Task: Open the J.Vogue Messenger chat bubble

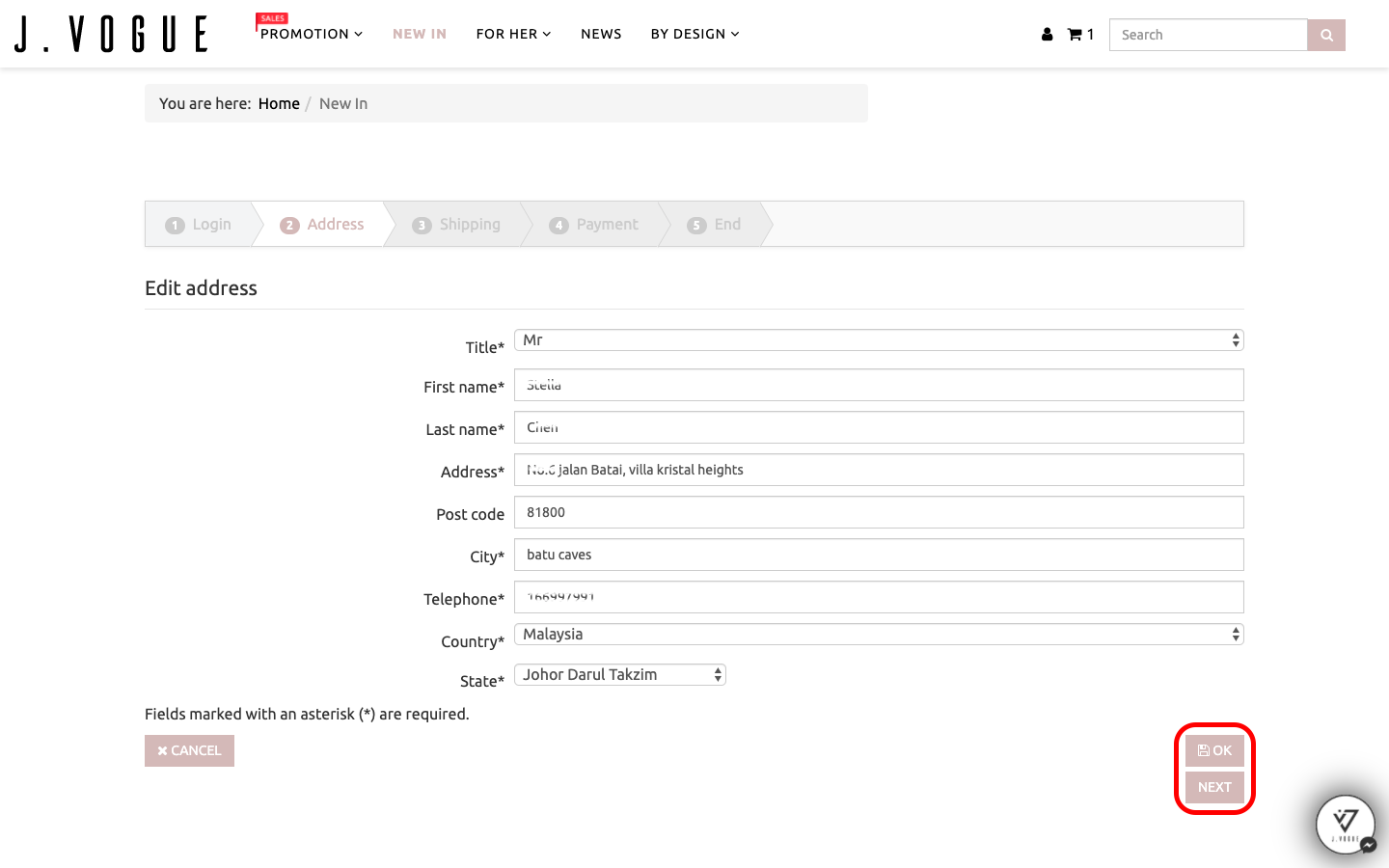Action: coord(1345,825)
